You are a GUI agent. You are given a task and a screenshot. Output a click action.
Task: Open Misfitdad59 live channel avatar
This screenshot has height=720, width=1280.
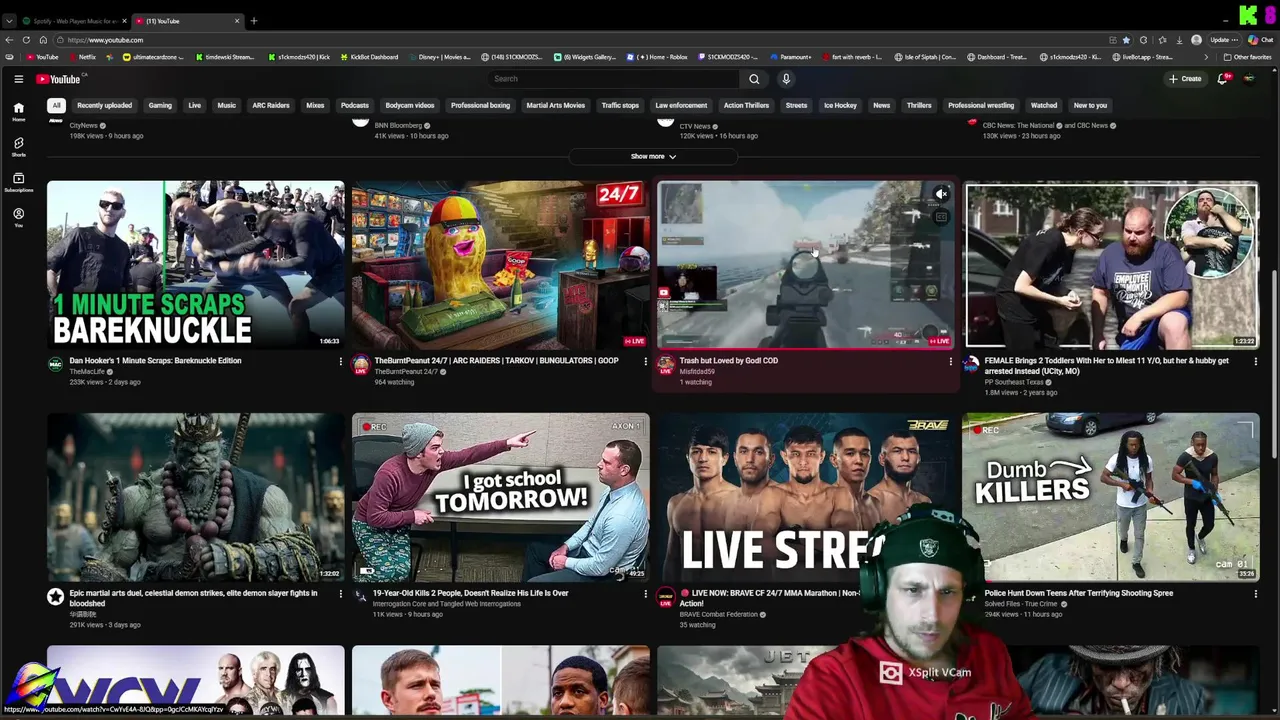(x=666, y=365)
